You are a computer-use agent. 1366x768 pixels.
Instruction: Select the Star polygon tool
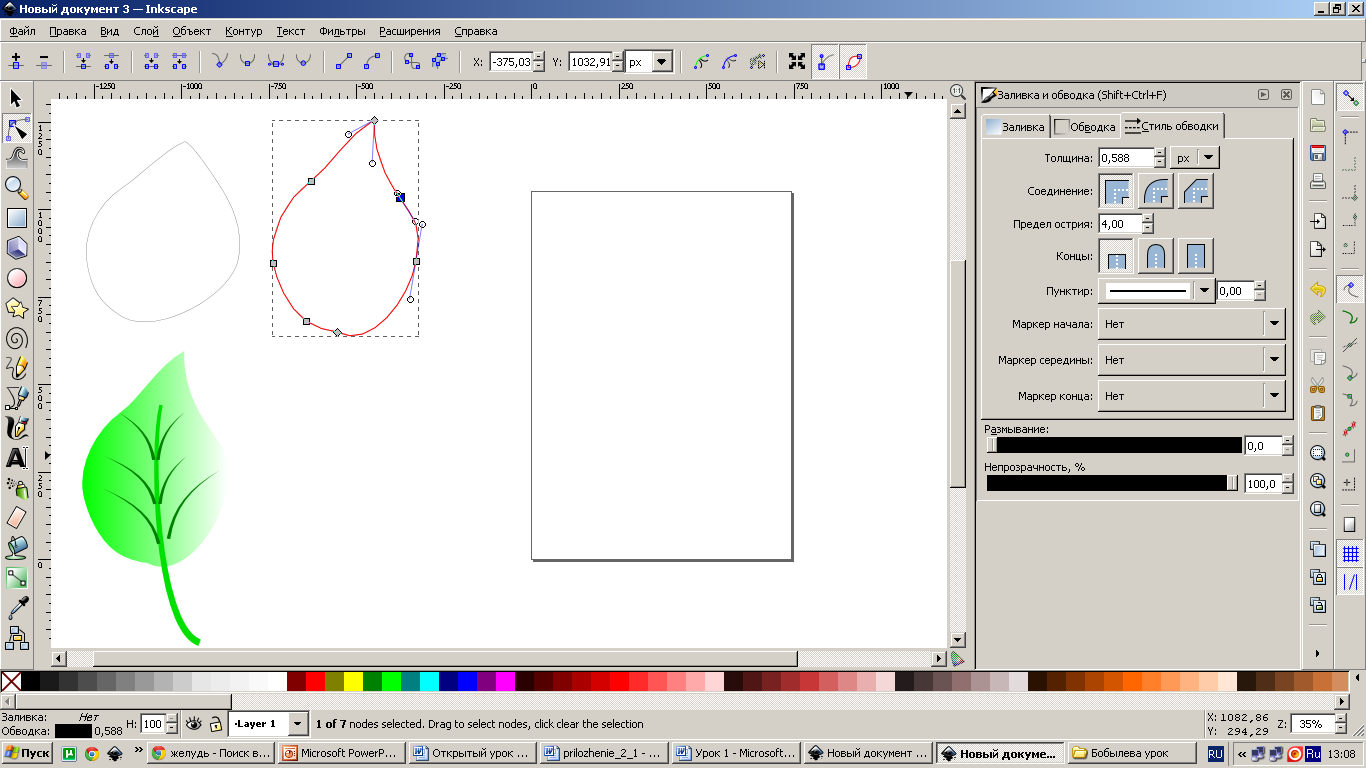tap(16, 308)
